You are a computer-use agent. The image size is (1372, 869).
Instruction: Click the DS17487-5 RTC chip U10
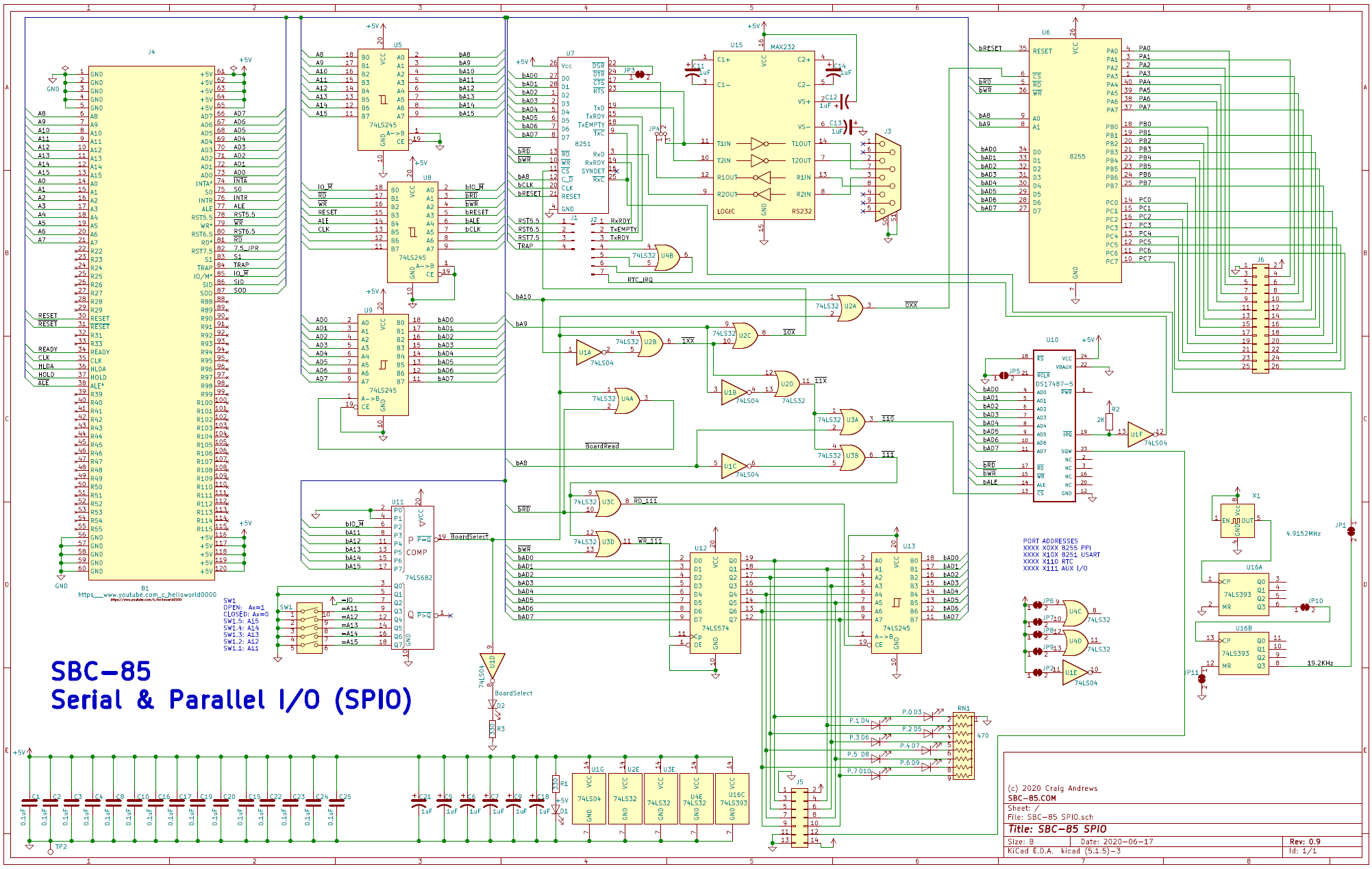click(x=1053, y=425)
